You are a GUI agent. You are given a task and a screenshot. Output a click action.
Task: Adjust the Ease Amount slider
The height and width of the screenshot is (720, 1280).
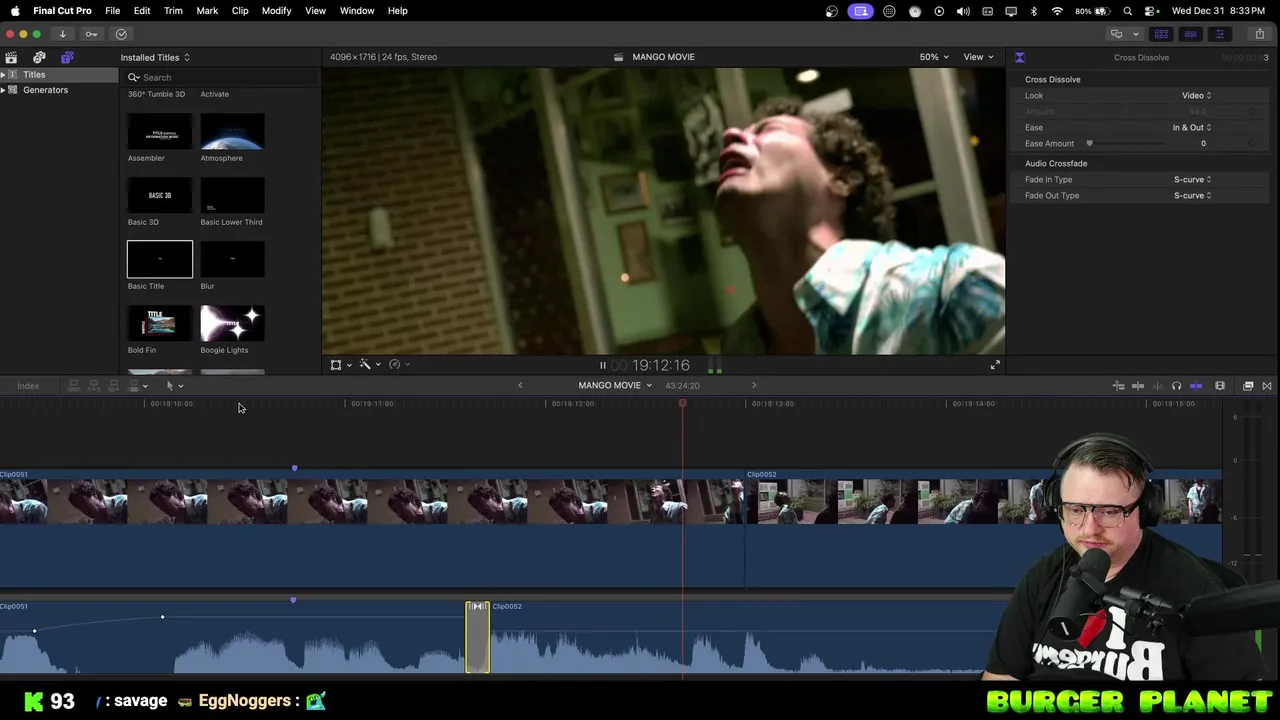pyautogui.click(x=1090, y=144)
